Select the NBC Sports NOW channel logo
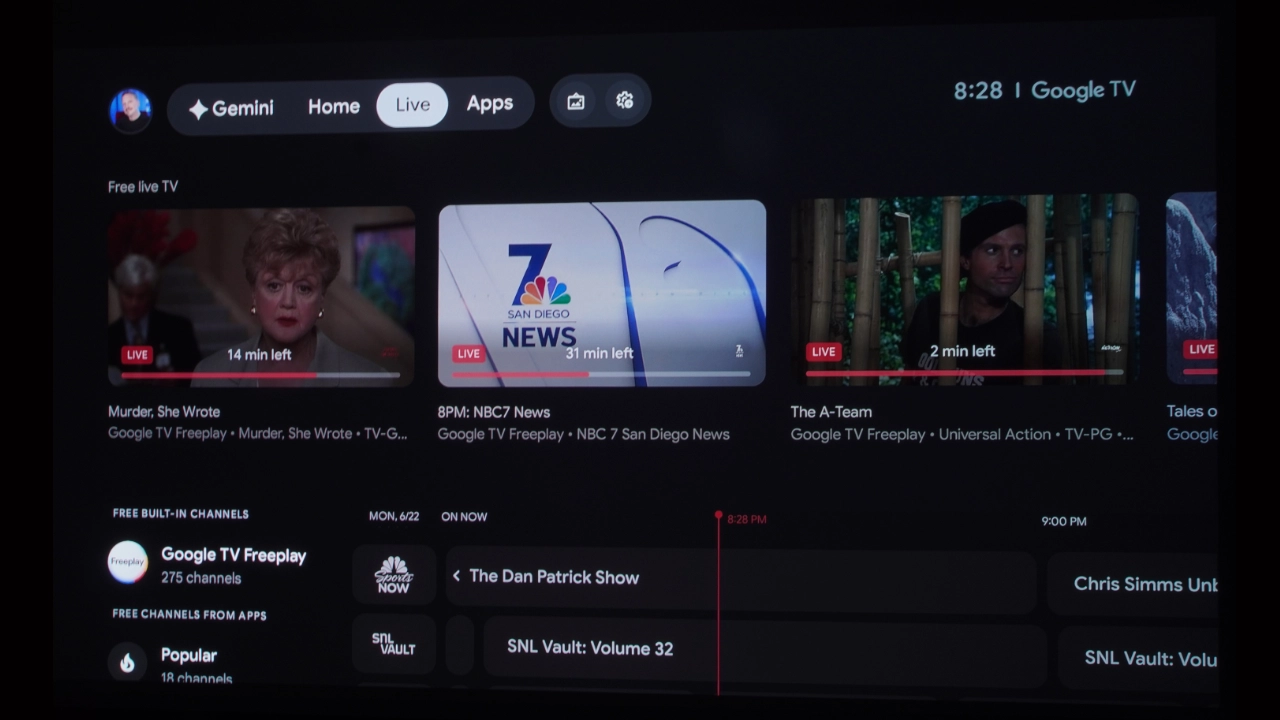The height and width of the screenshot is (720, 1280). click(x=394, y=575)
